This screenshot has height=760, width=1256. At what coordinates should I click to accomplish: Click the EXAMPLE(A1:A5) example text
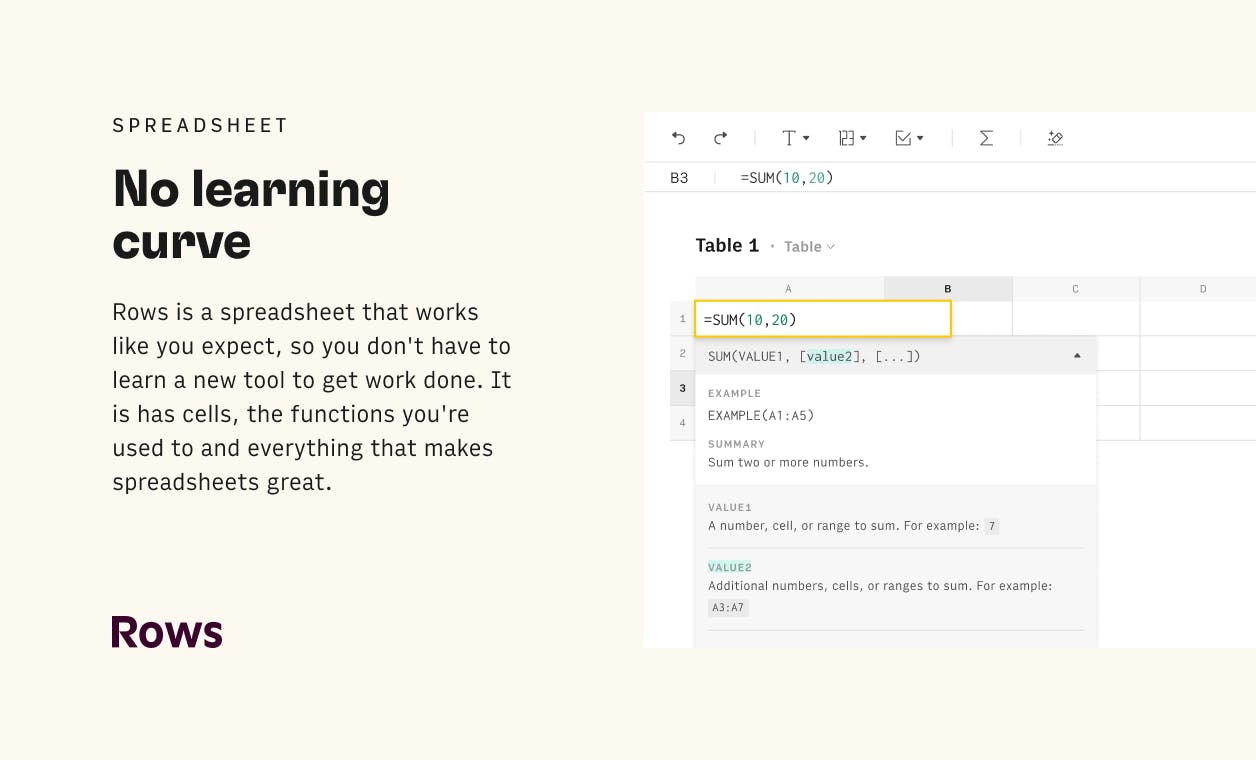(761, 415)
